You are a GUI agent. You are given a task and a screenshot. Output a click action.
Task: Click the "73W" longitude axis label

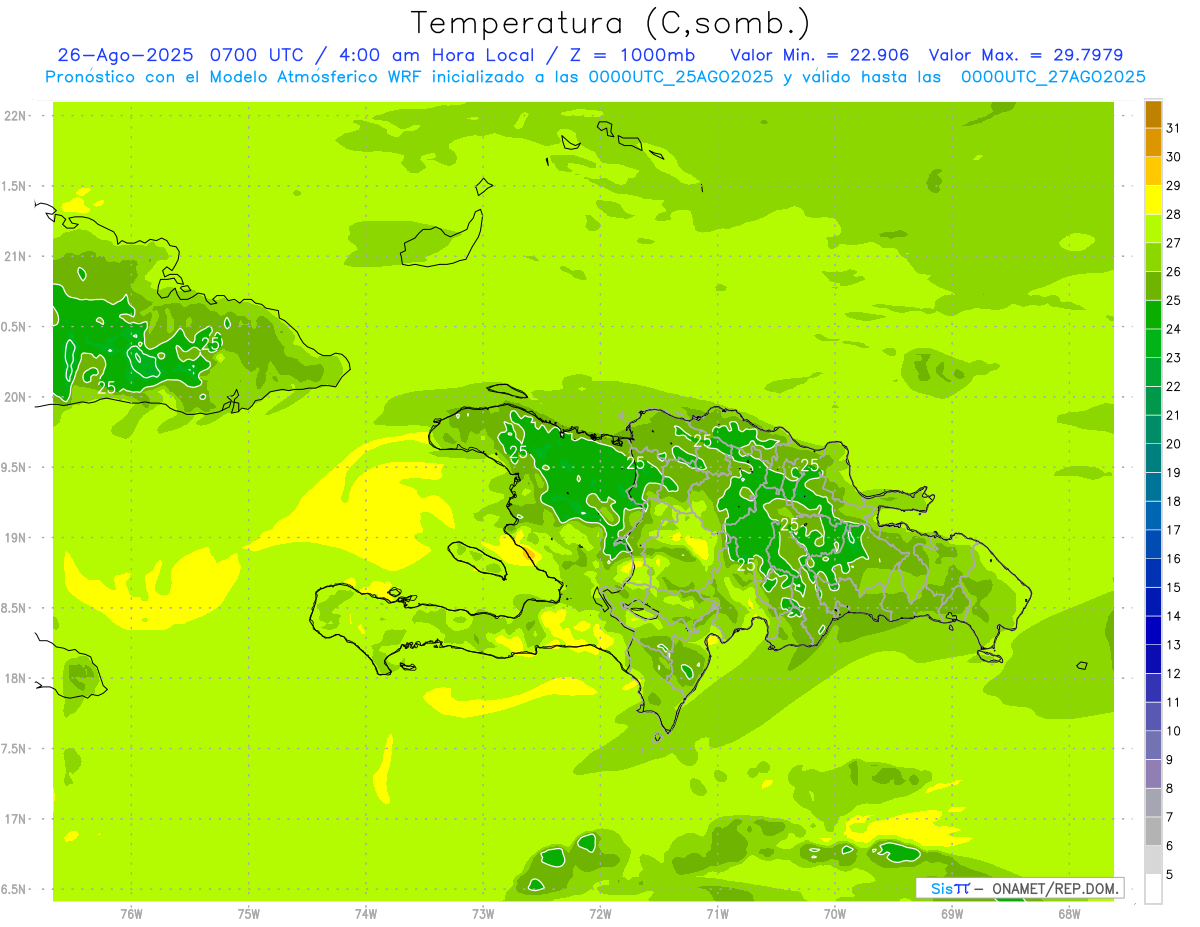tap(483, 914)
